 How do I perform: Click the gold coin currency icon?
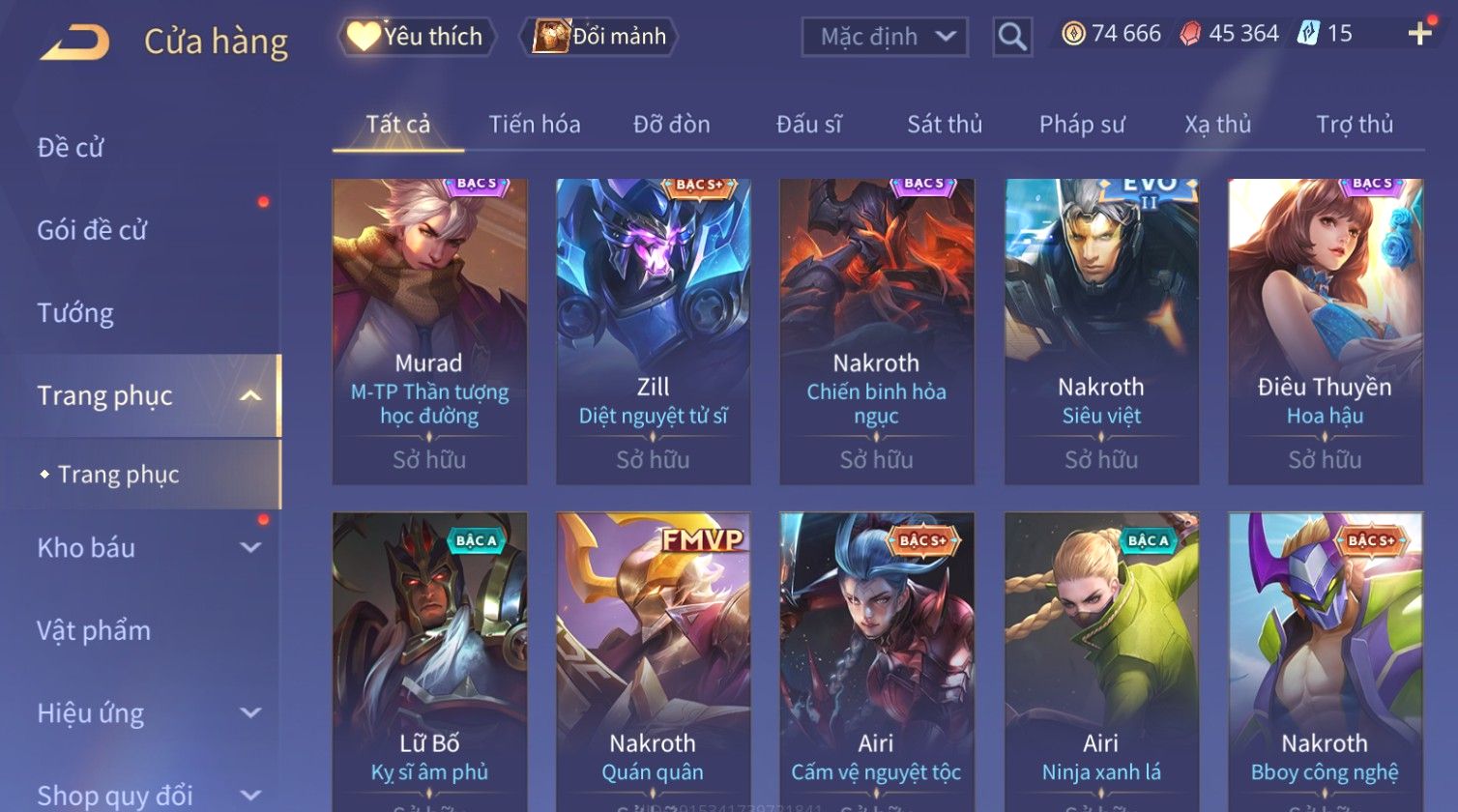[x=1073, y=34]
